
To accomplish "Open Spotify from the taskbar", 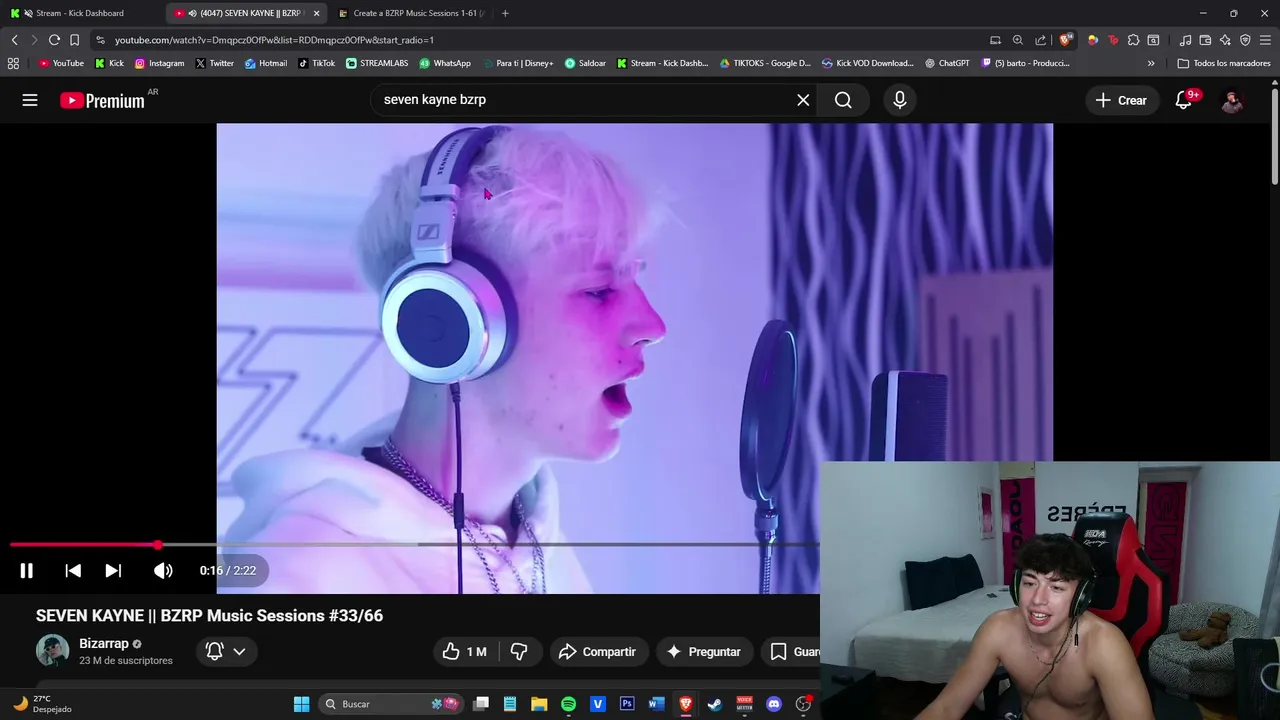I will tap(568, 704).
